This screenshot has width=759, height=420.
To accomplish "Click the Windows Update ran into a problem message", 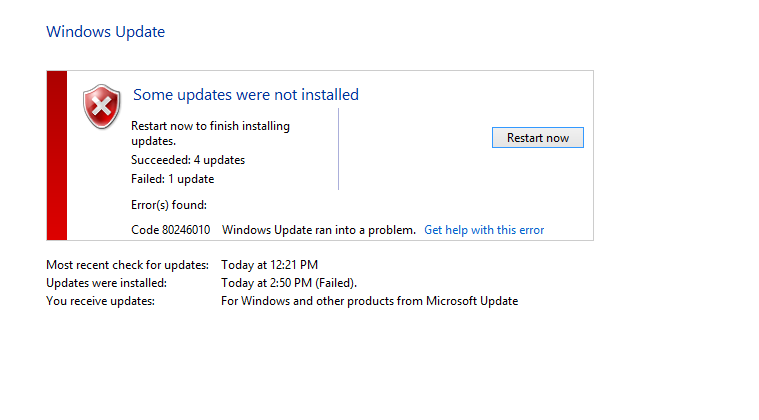I will 319,230.
